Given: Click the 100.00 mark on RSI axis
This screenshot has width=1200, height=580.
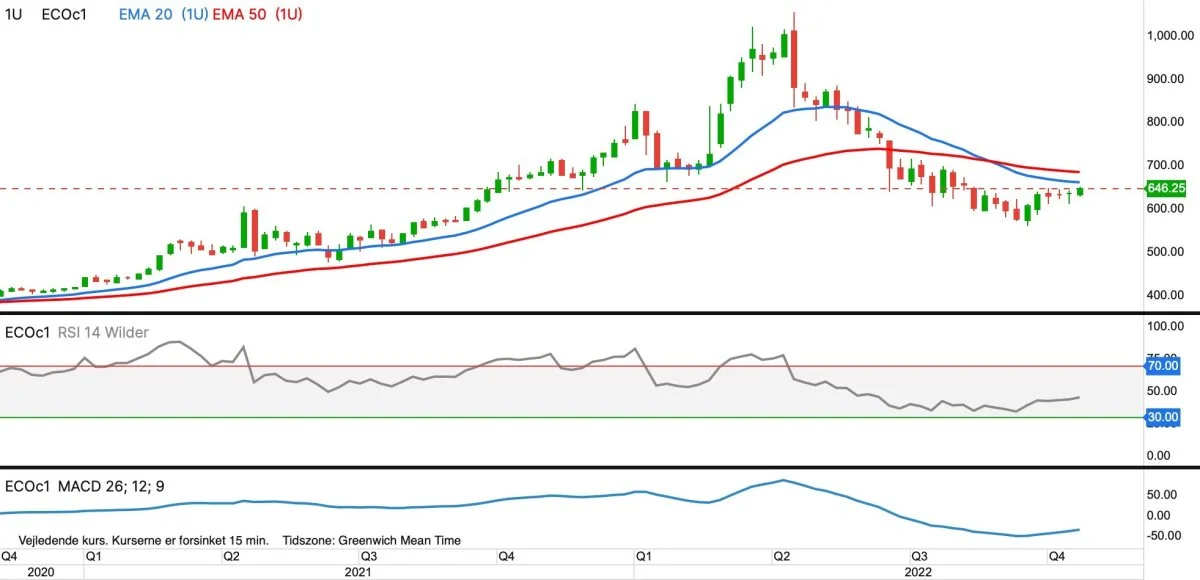Looking at the screenshot, I should pyautogui.click(x=1165, y=327).
